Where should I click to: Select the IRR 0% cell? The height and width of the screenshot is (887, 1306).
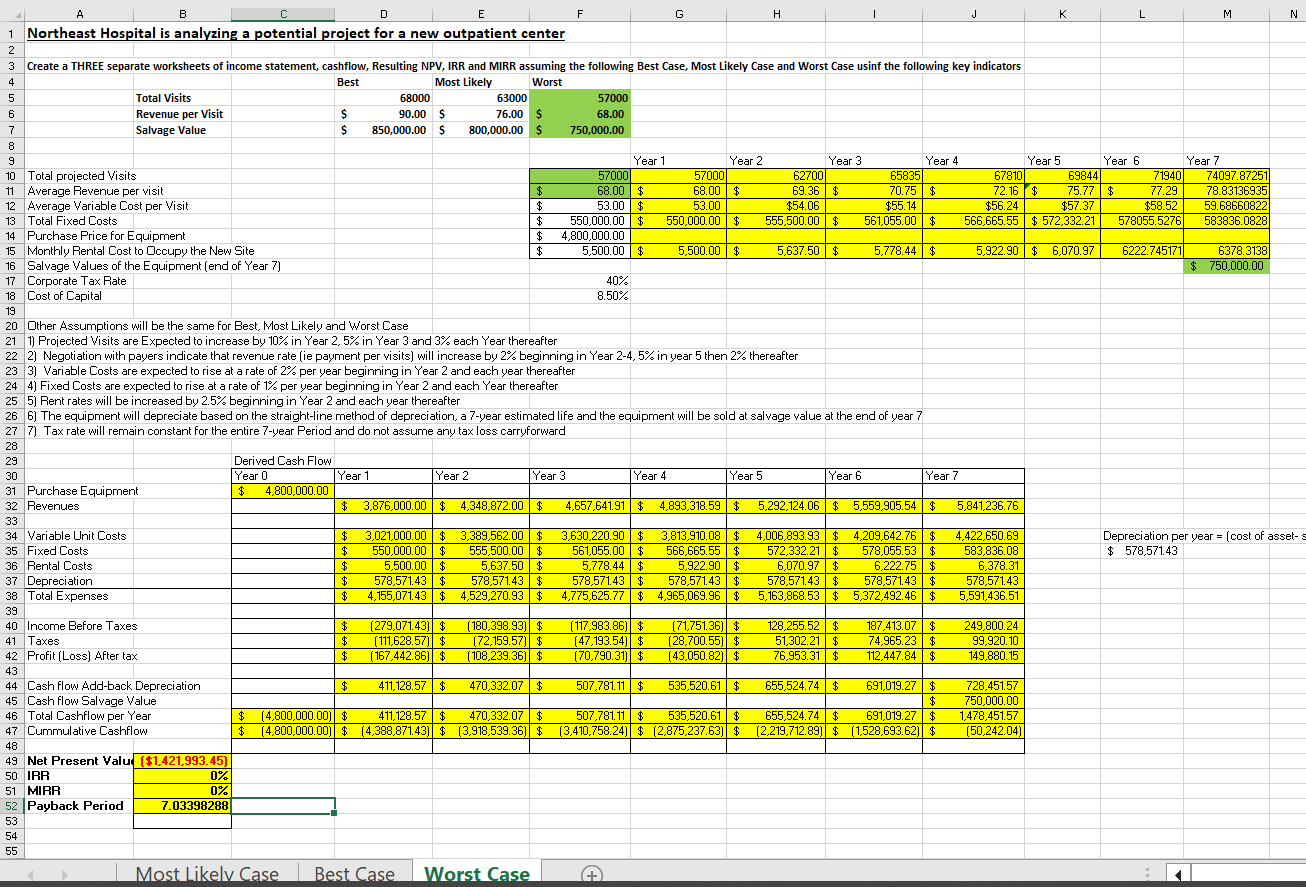click(x=182, y=776)
